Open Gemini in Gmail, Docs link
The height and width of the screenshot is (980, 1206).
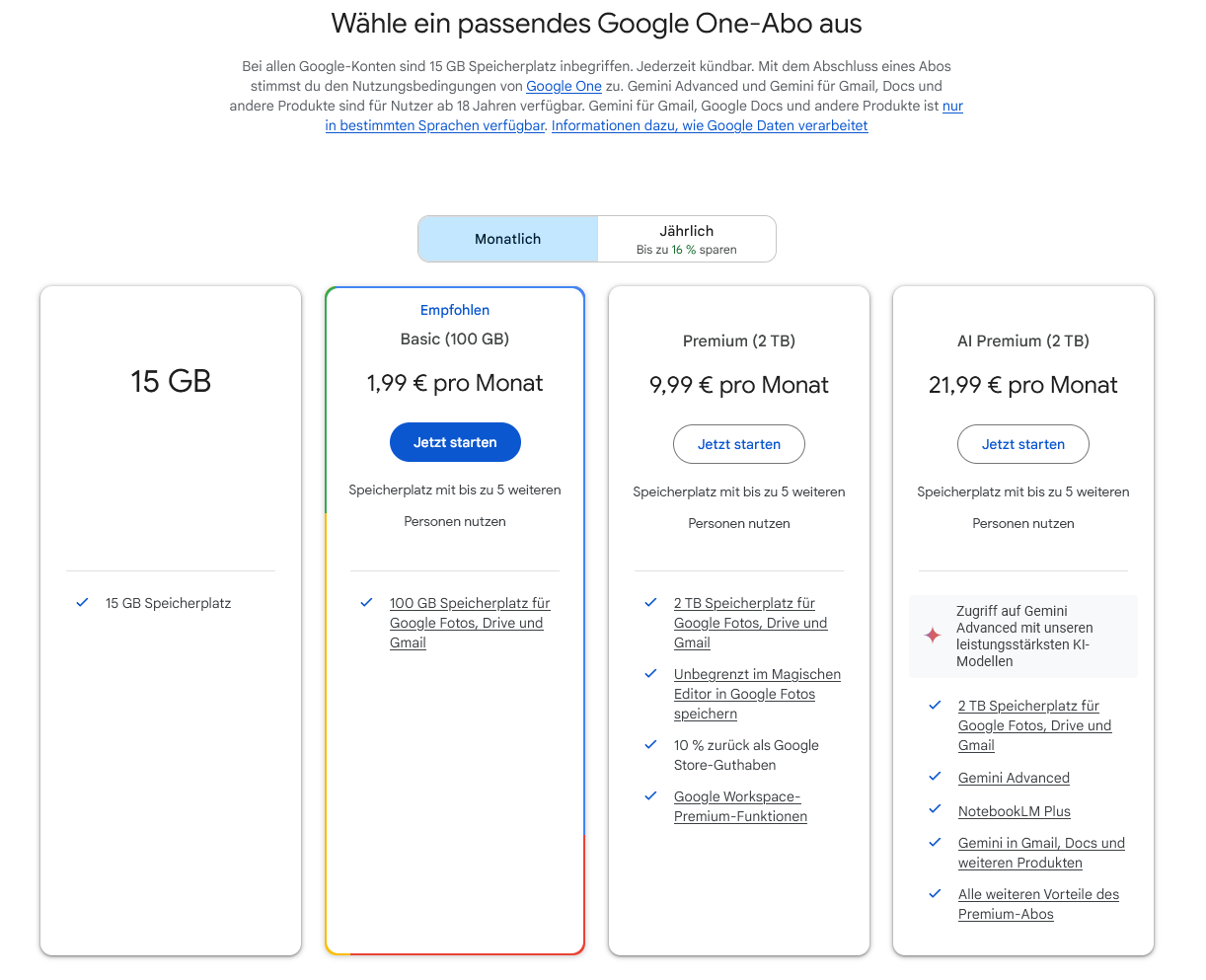1041,853
